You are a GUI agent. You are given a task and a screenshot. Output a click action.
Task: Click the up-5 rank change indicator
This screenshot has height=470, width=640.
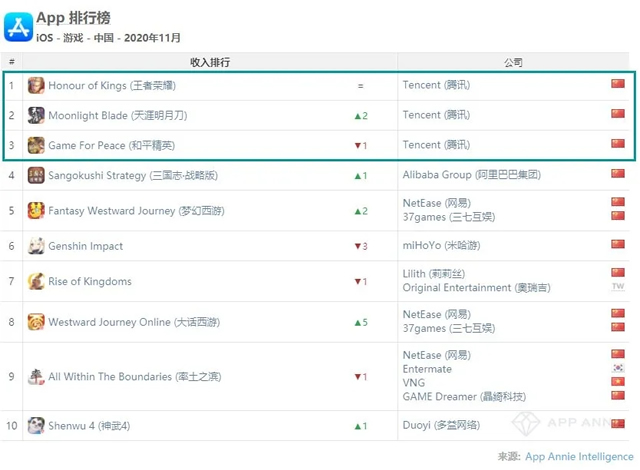pyautogui.click(x=361, y=322)
